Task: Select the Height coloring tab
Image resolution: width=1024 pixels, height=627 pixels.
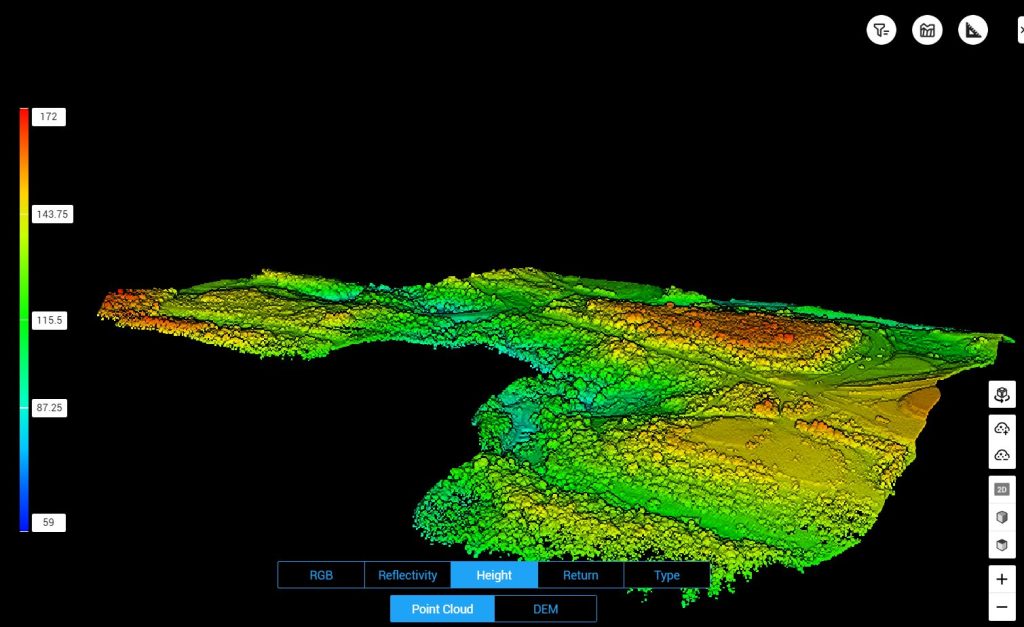Action: coord(494,575)
